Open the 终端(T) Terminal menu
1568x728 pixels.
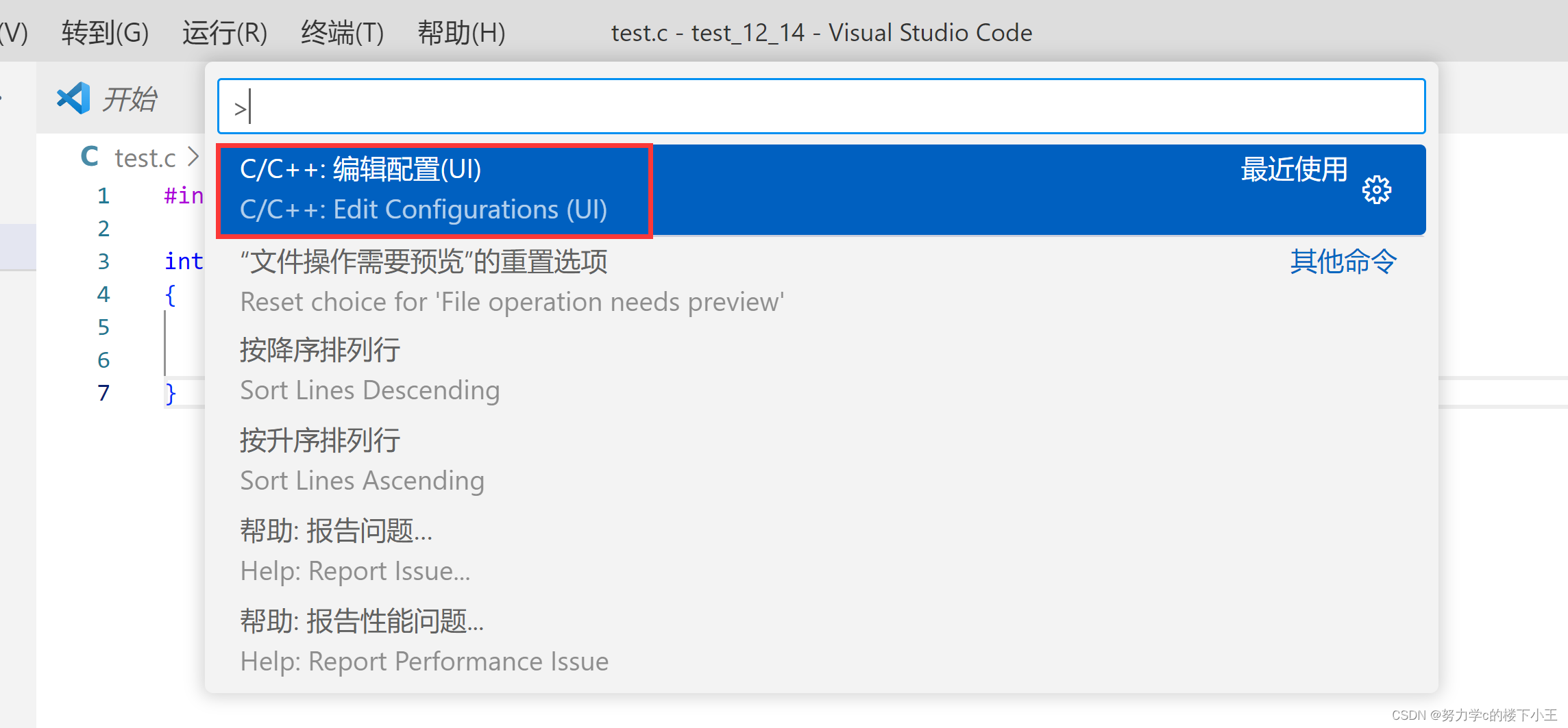pyautogui.click(x=342, y=32)
